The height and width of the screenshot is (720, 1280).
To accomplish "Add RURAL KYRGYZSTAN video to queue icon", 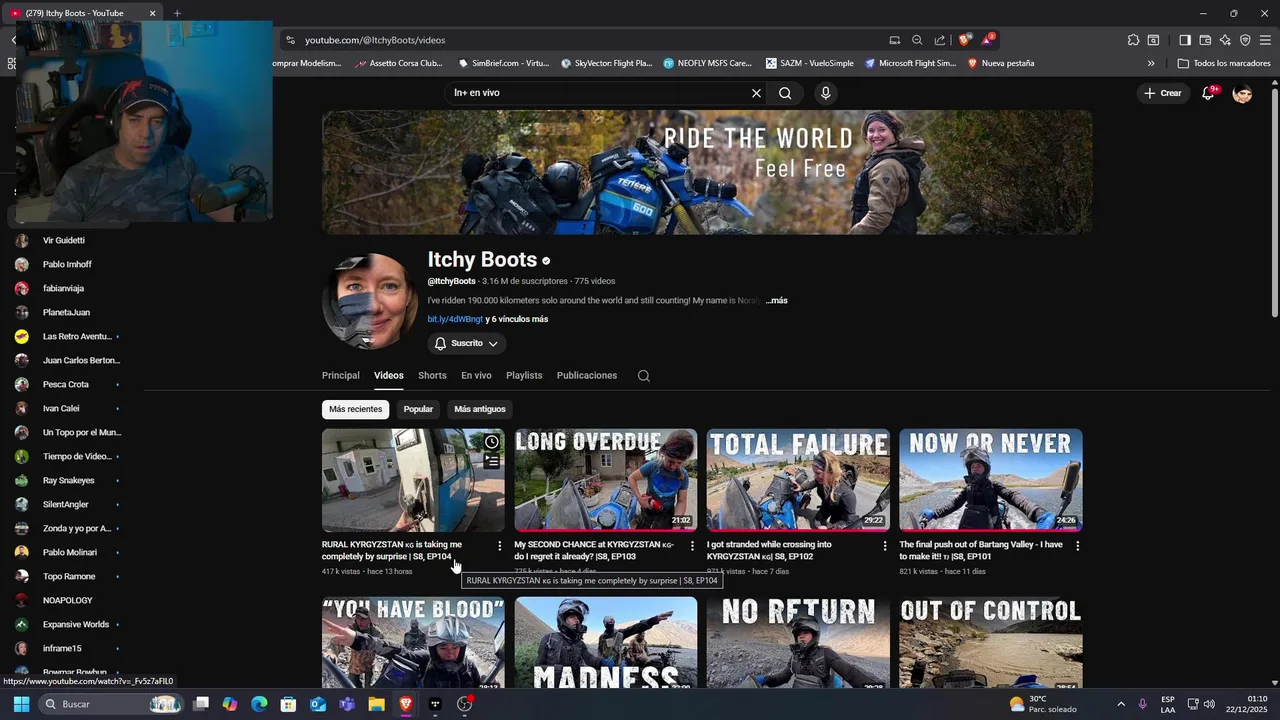I will point(492,462).
